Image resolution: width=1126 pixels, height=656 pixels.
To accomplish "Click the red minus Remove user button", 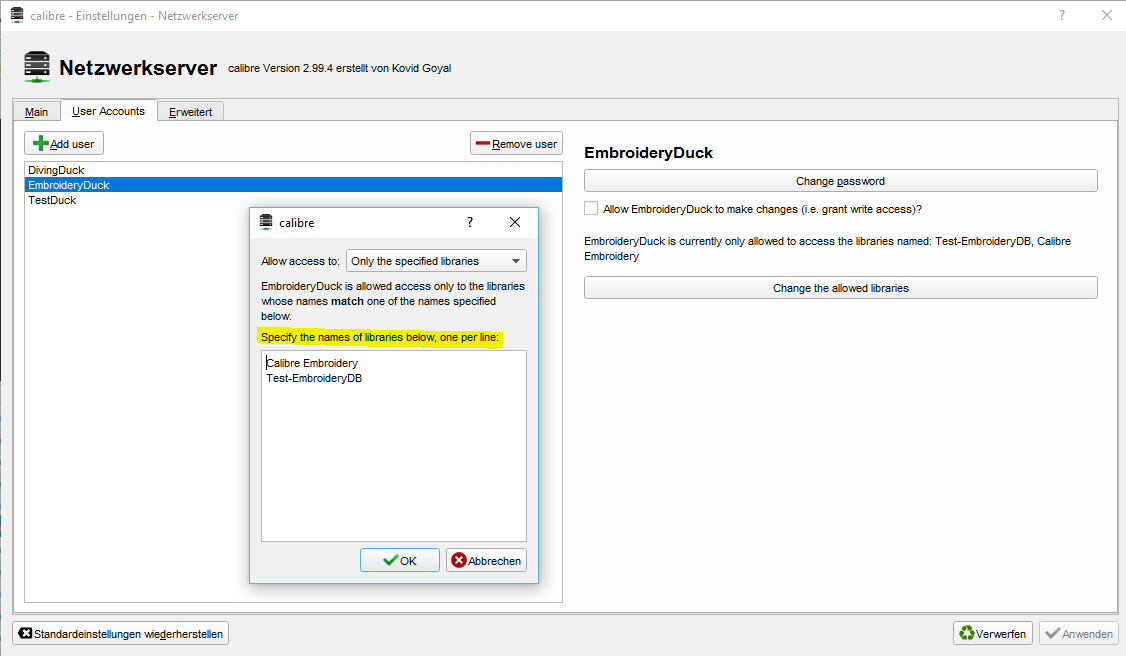I will 516,144.
